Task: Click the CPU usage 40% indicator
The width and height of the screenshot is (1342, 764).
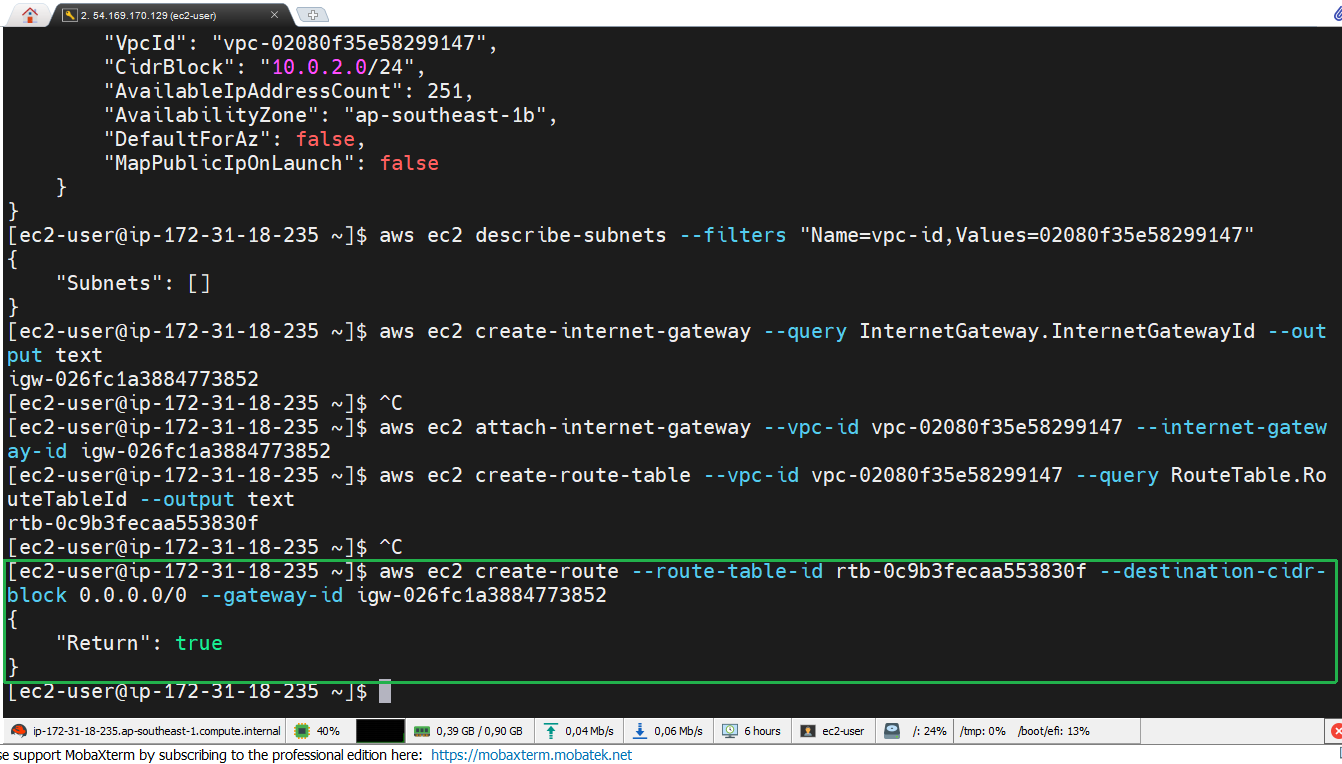Action: pos(318,731)
